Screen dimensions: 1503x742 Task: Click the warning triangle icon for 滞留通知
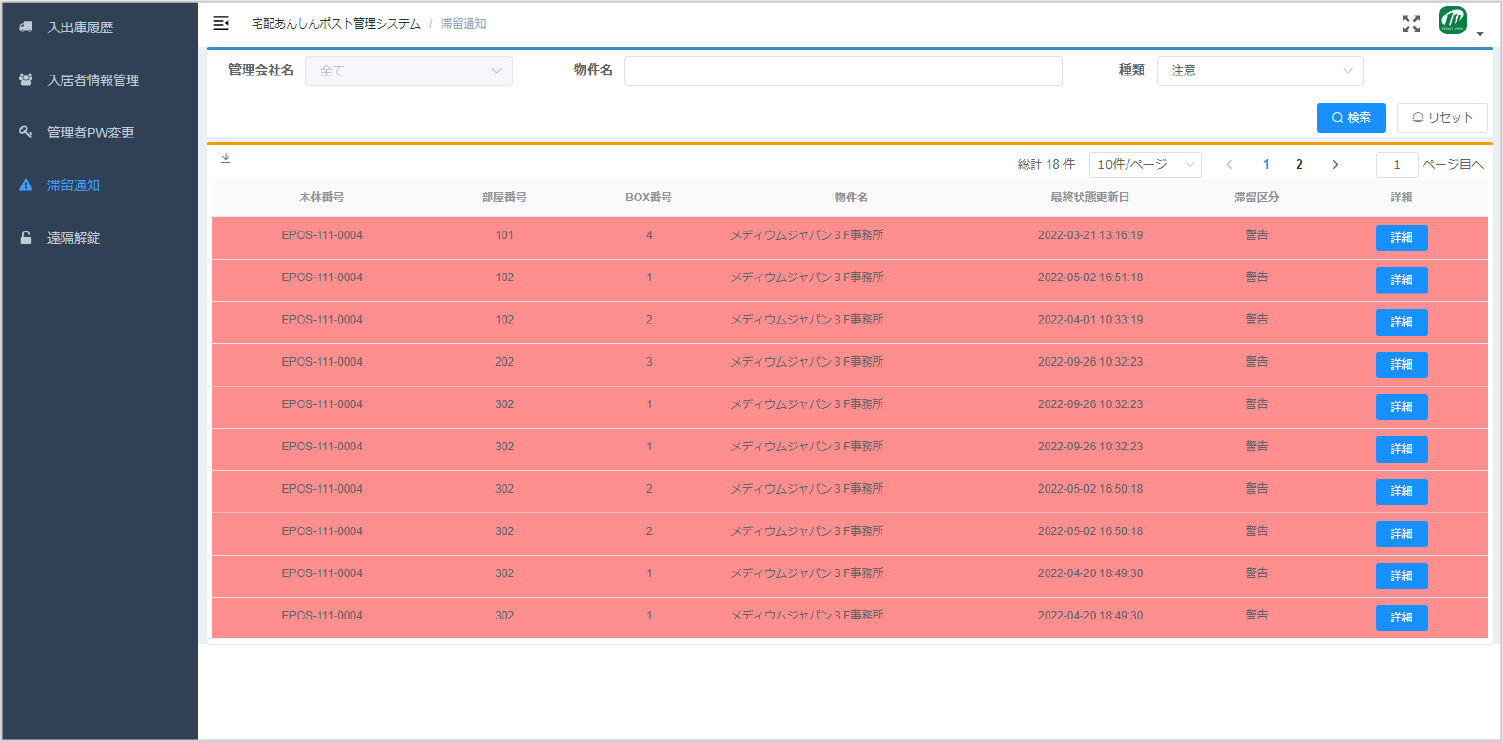pos(26,185)
